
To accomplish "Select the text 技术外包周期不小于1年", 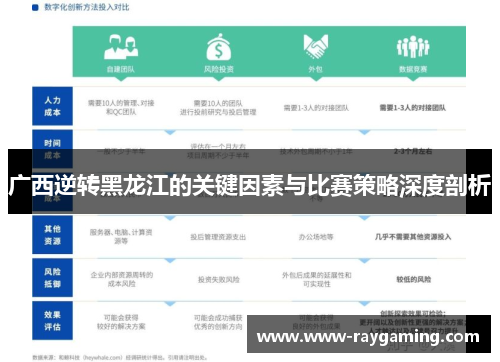I will 316,151.
